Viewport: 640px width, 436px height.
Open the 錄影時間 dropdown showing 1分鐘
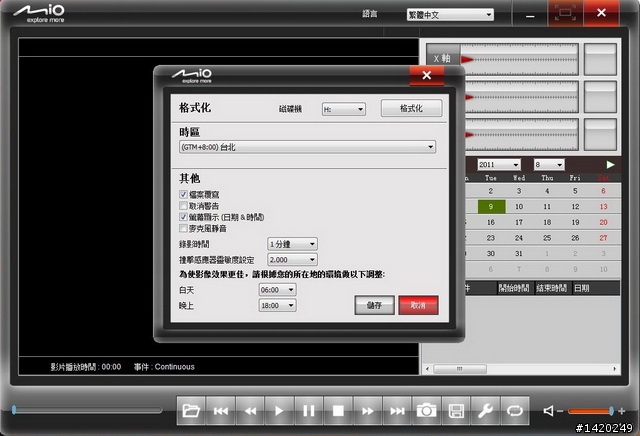pyautogui.click(x=292, y=244)
